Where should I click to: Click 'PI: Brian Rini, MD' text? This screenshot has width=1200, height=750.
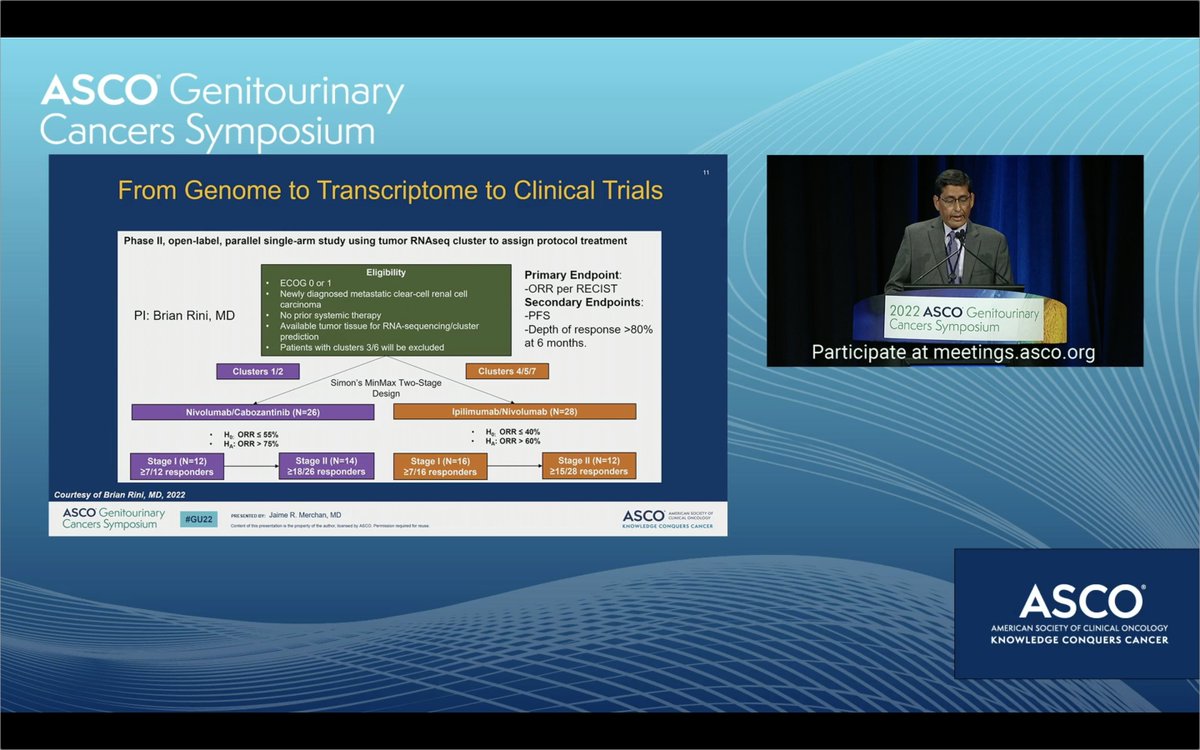184,315
